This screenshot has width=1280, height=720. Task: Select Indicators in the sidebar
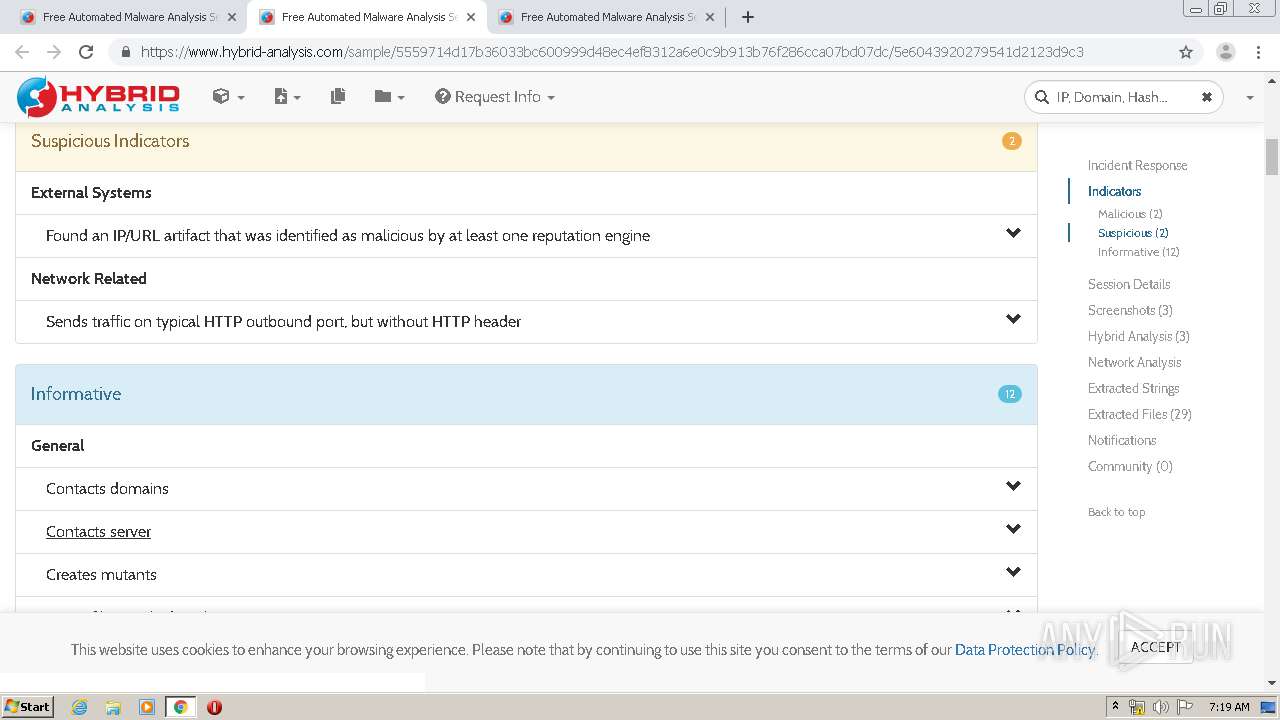click(x=1114, y=191)
